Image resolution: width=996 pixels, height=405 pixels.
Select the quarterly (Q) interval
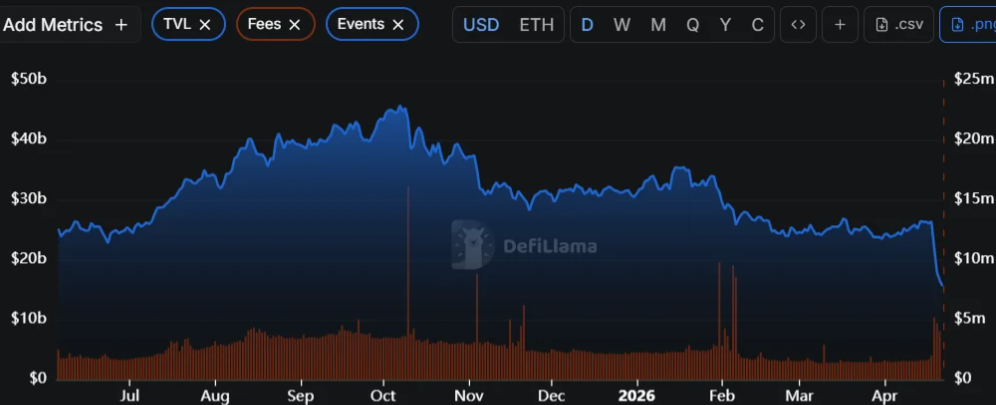[692, 25]
